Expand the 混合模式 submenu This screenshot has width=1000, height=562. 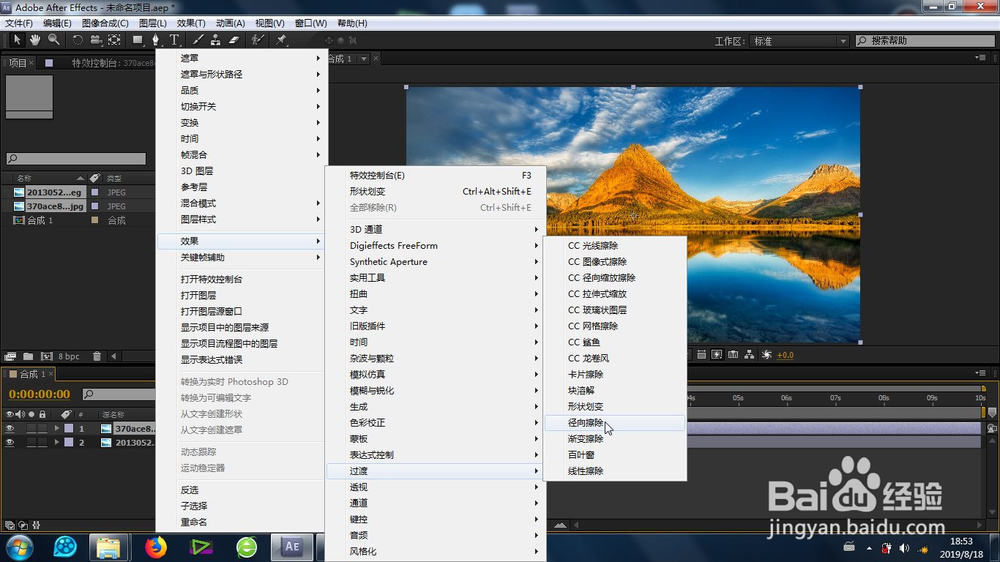pos(242,203)
